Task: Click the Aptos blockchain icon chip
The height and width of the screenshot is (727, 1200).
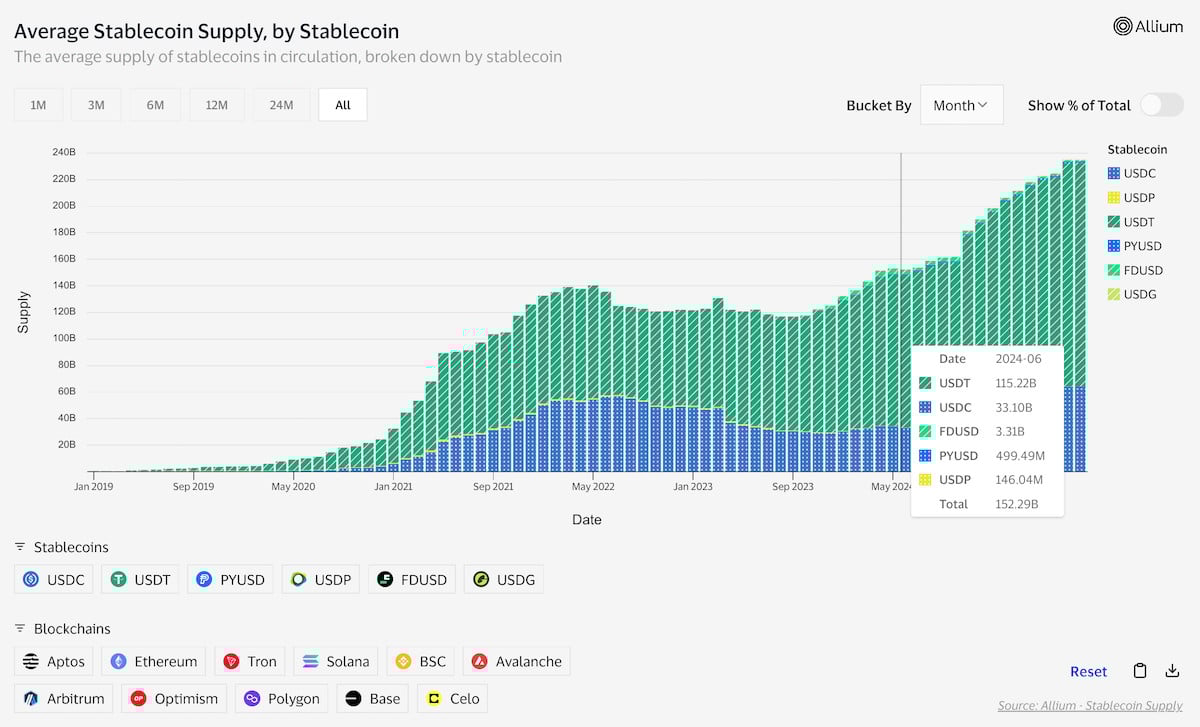Action: (x=55, y=661)
